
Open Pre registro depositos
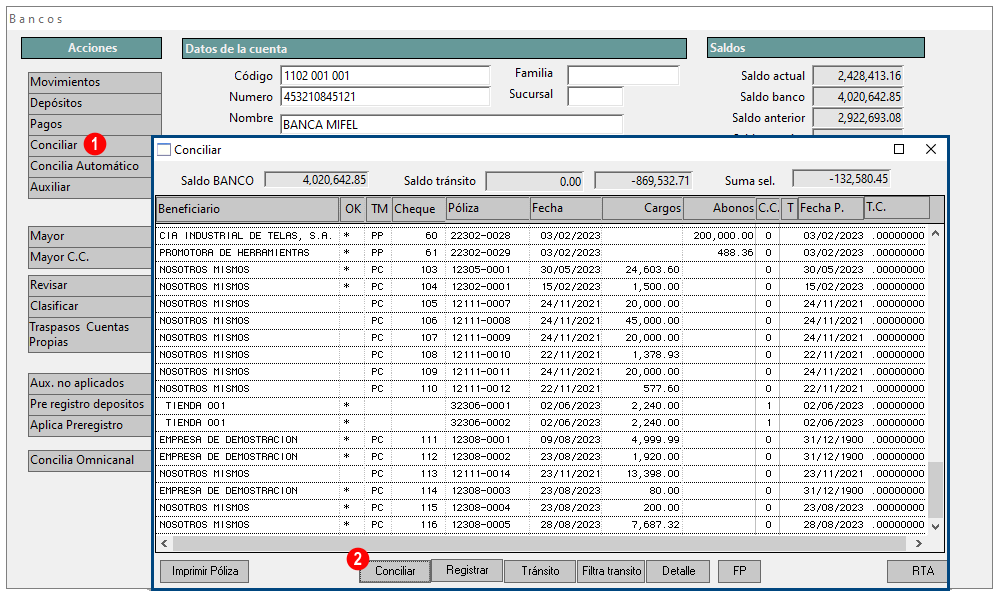pyautogui.click(x=90, y=404)
